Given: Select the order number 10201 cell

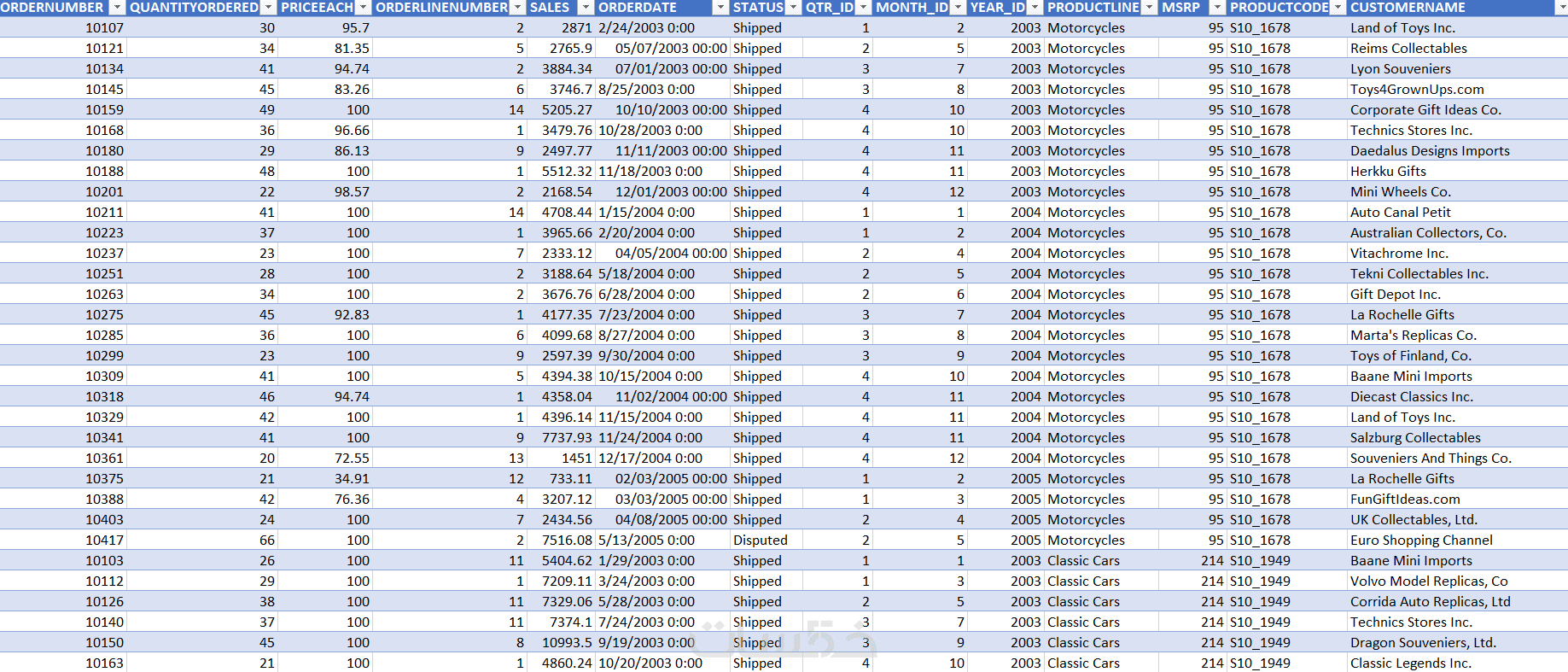Looking at the screenshot, I should click(x=63, y=192).
